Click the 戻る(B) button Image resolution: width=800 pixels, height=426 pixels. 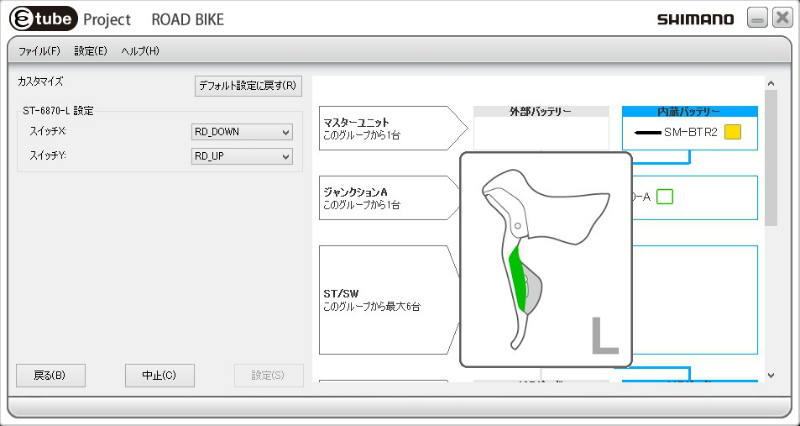[x=51, y=375]
